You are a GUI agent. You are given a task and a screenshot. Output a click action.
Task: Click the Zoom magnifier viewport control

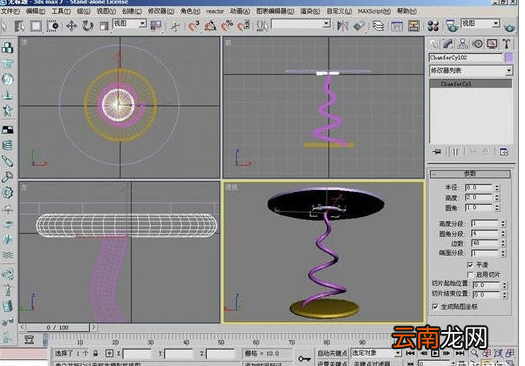coord(474,353)
